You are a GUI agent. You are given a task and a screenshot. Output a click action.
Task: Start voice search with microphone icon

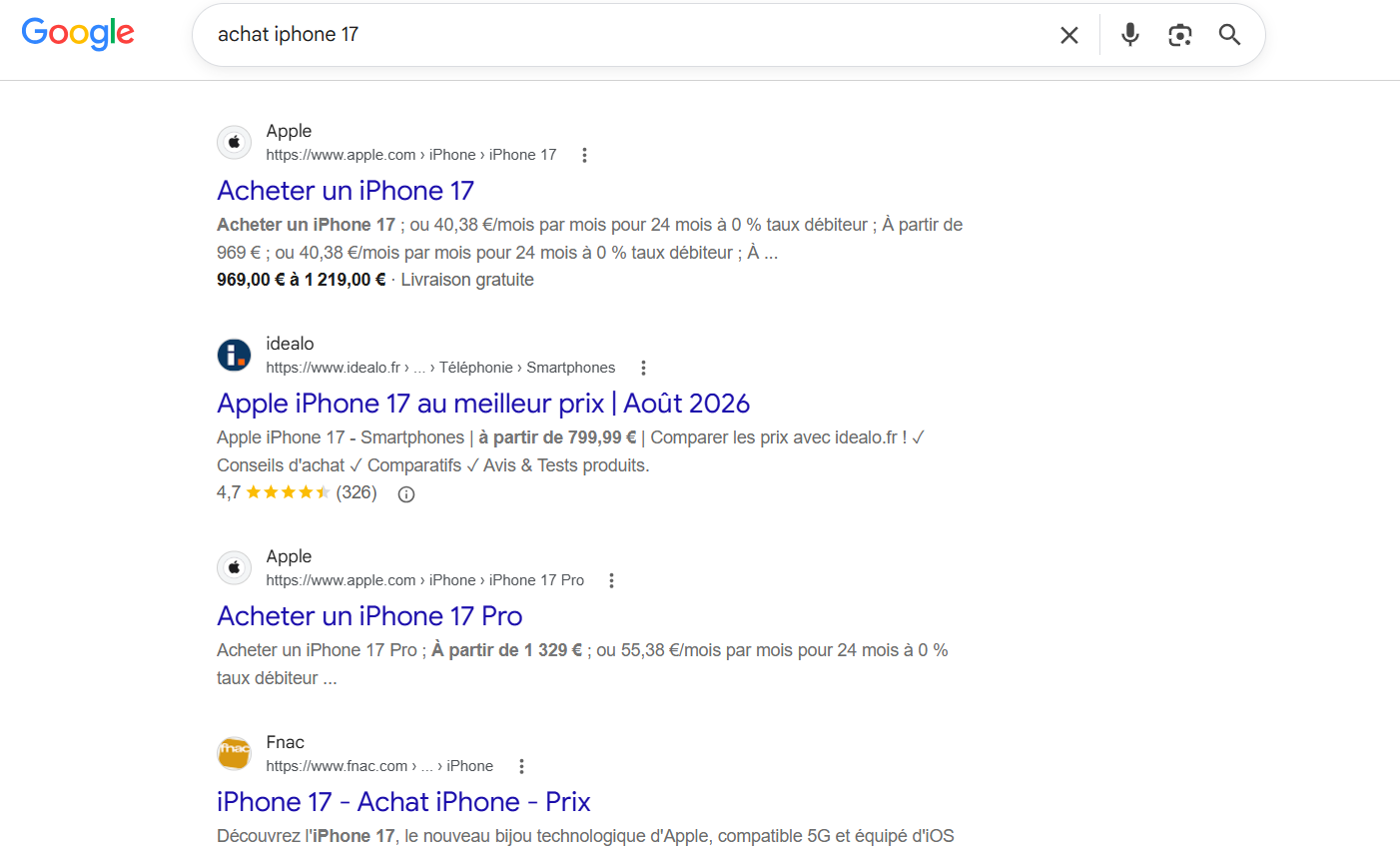(x=1129, y=35)
